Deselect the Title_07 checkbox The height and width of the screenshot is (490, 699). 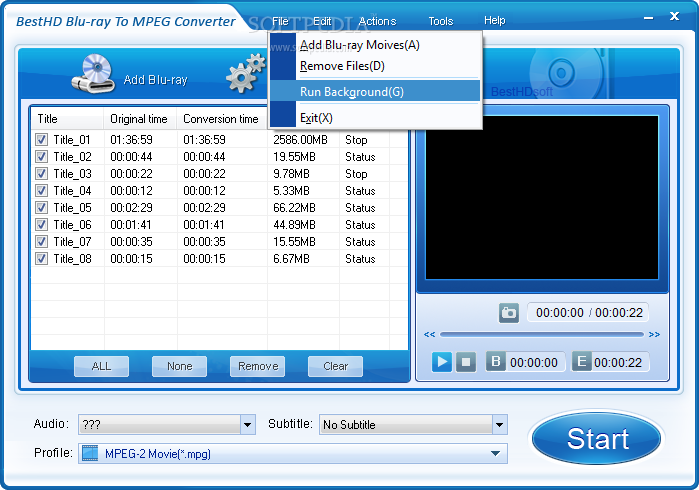pos(41,241)
